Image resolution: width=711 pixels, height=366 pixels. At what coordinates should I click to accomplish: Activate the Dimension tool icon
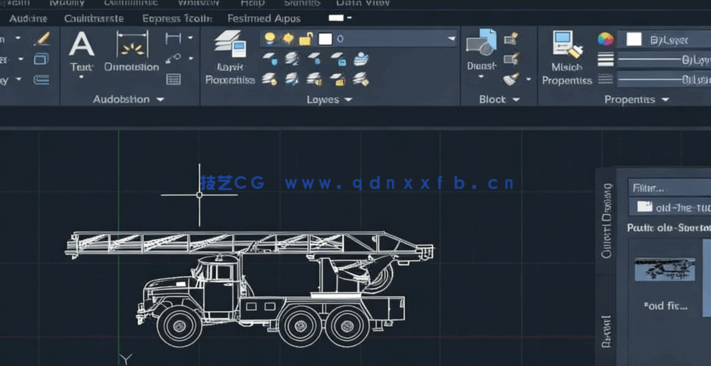(x=132, y=44)
